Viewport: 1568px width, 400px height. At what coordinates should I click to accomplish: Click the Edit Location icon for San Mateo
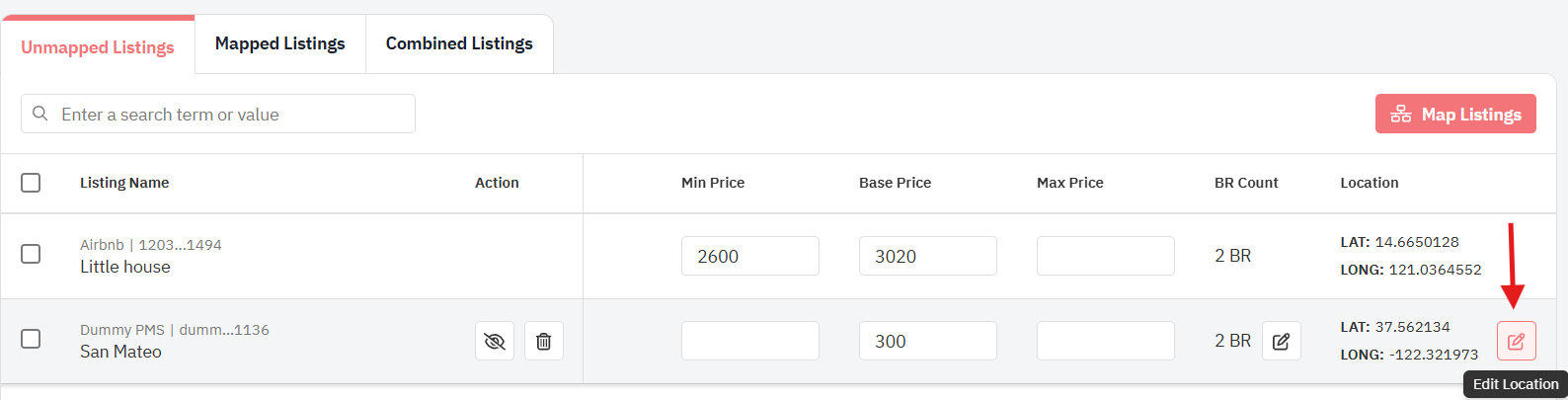click(x=1516, y=341)
